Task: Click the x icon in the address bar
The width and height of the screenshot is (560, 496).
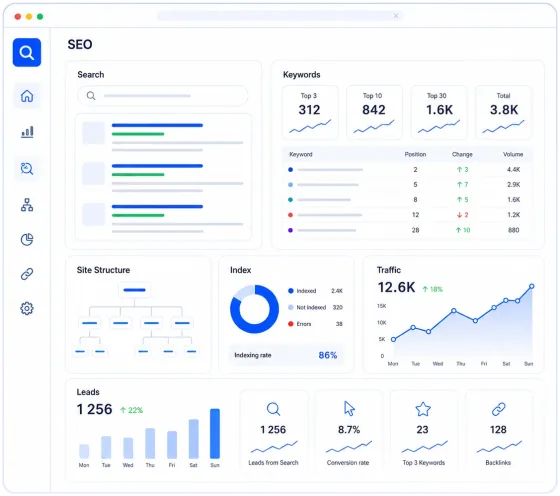Action: pos(396,16)
